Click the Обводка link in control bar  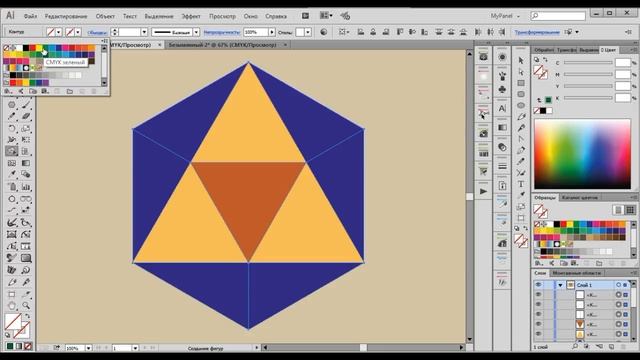97,32
